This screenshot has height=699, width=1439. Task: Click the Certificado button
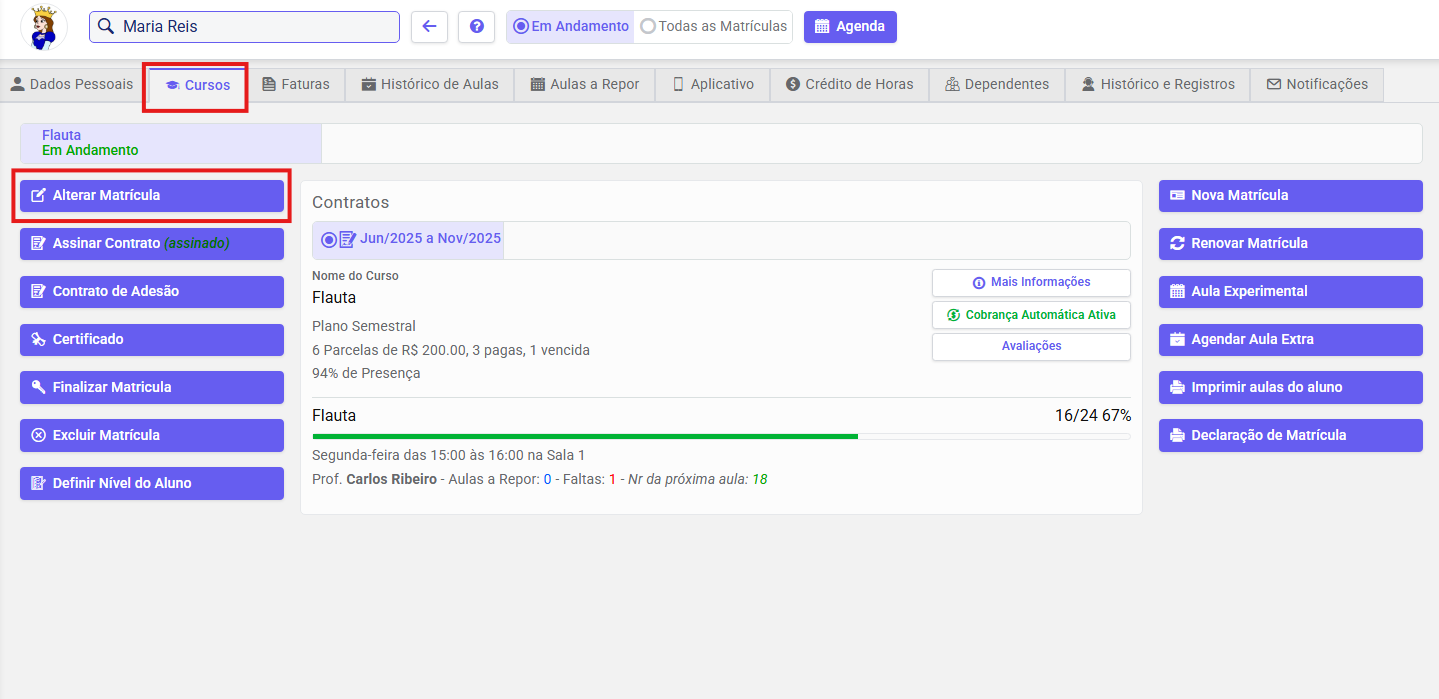pos(152,339)
